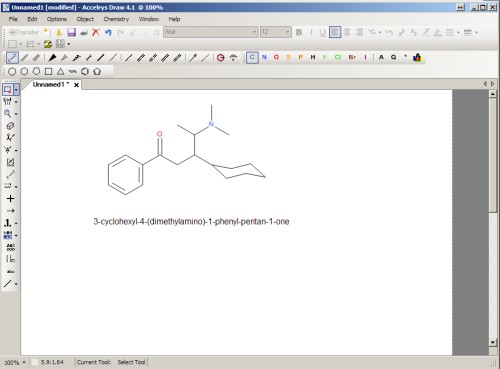Click the yellow-green image icon
Viewport: 500px width, 369px height.
pos(48,44)
